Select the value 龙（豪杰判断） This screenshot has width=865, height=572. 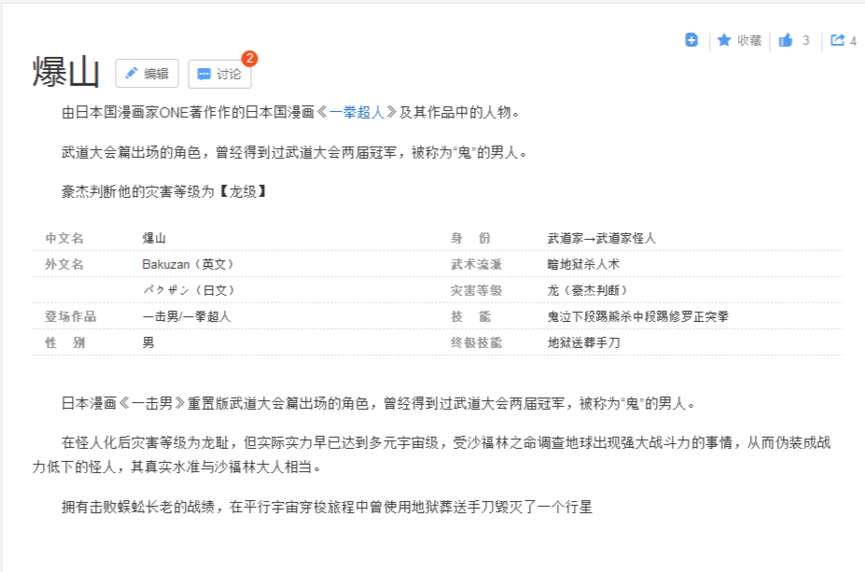click(588, 290)
